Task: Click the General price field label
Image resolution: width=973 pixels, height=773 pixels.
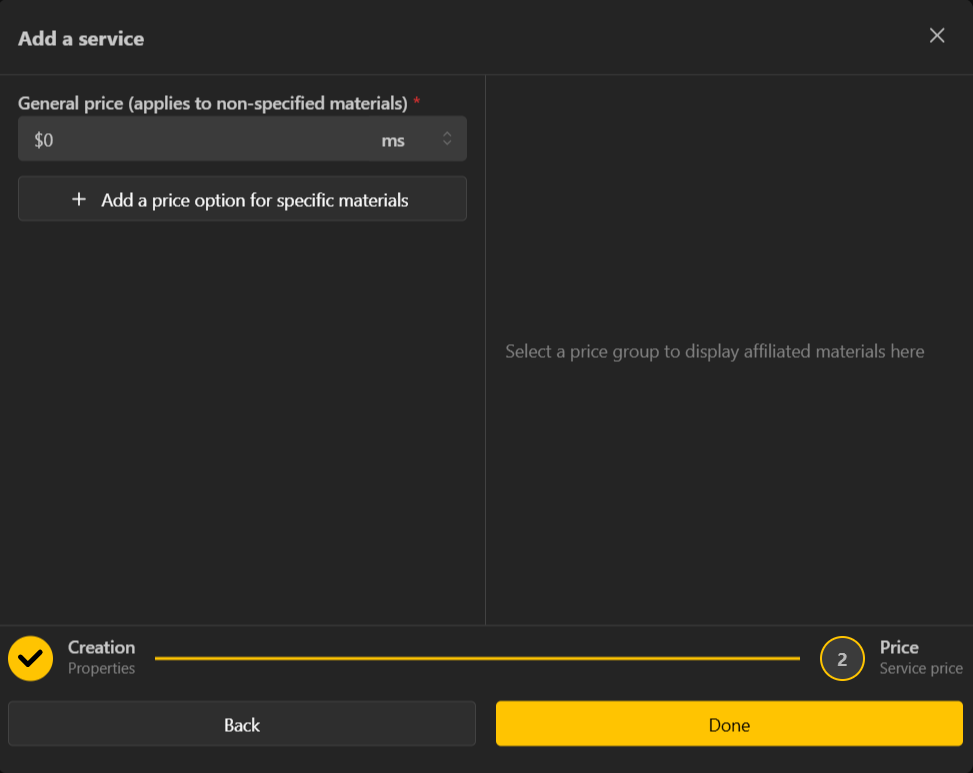Action: coord(212,103)
